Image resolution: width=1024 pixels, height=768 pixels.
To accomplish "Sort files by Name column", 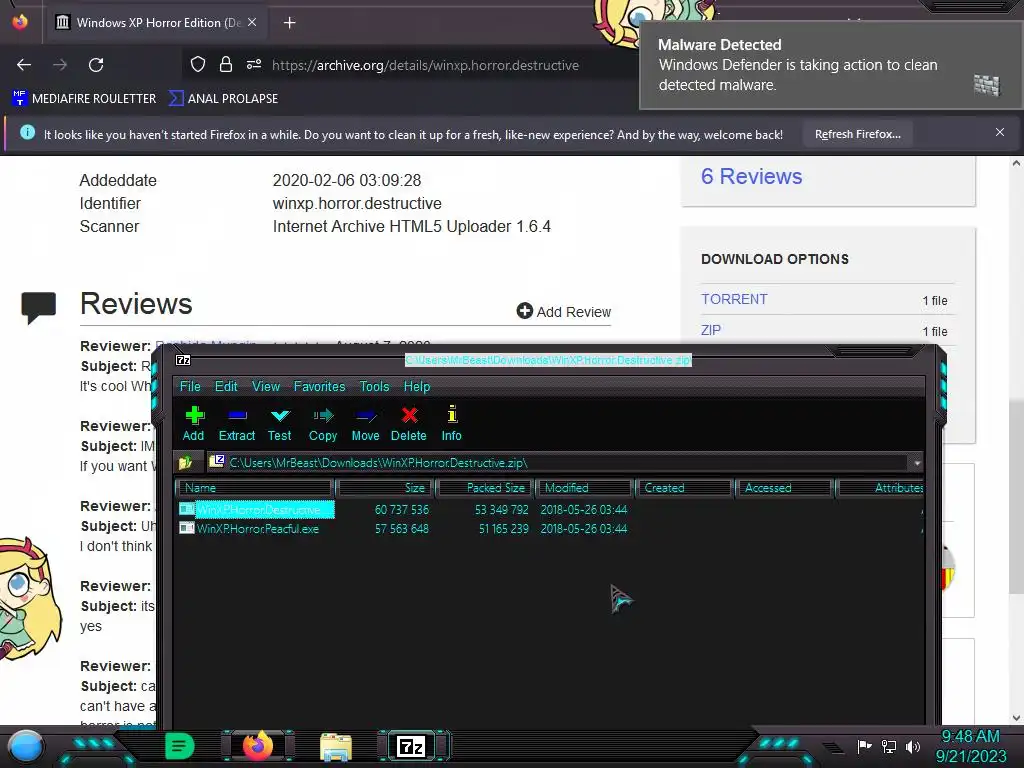I will [255, 488].
